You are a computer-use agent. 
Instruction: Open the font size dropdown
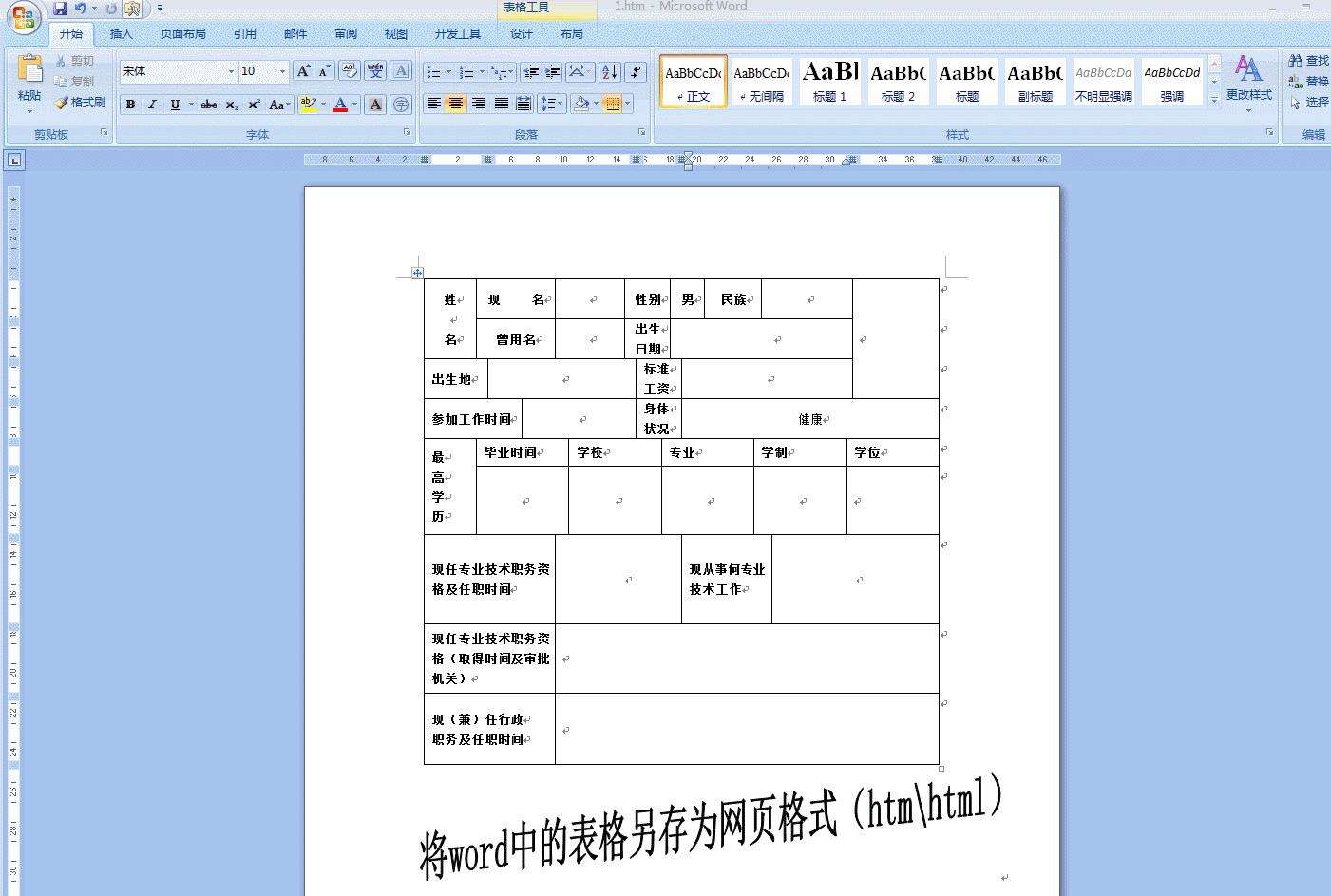coord(281,71)
